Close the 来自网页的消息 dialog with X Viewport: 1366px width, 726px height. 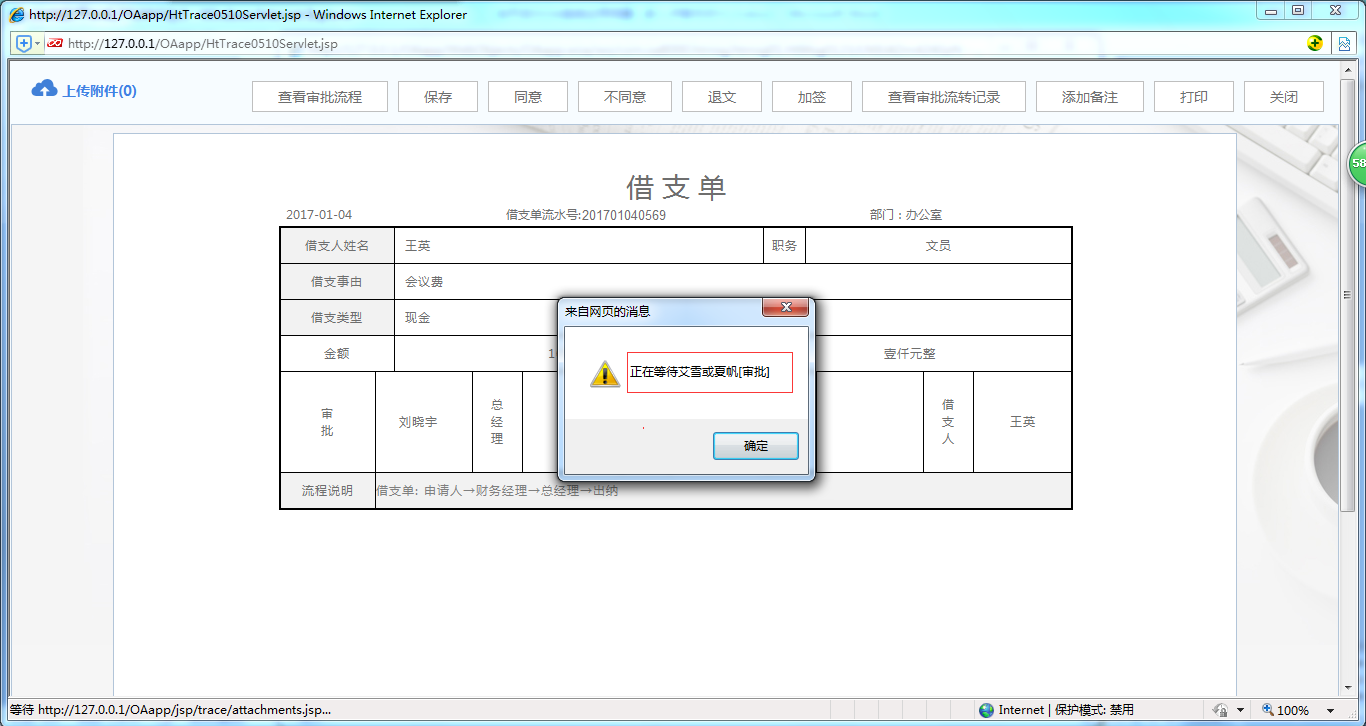coord(786,307)
